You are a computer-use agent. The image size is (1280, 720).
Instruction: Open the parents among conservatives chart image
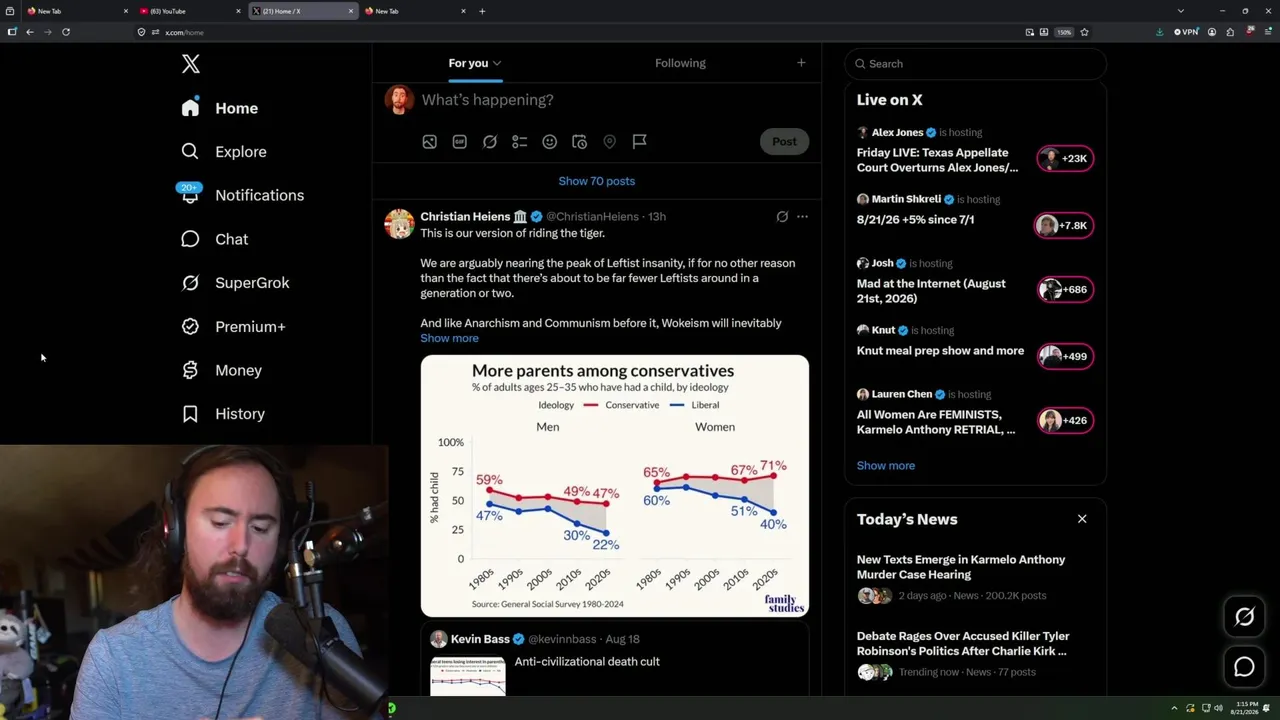(x=615, y=486)
